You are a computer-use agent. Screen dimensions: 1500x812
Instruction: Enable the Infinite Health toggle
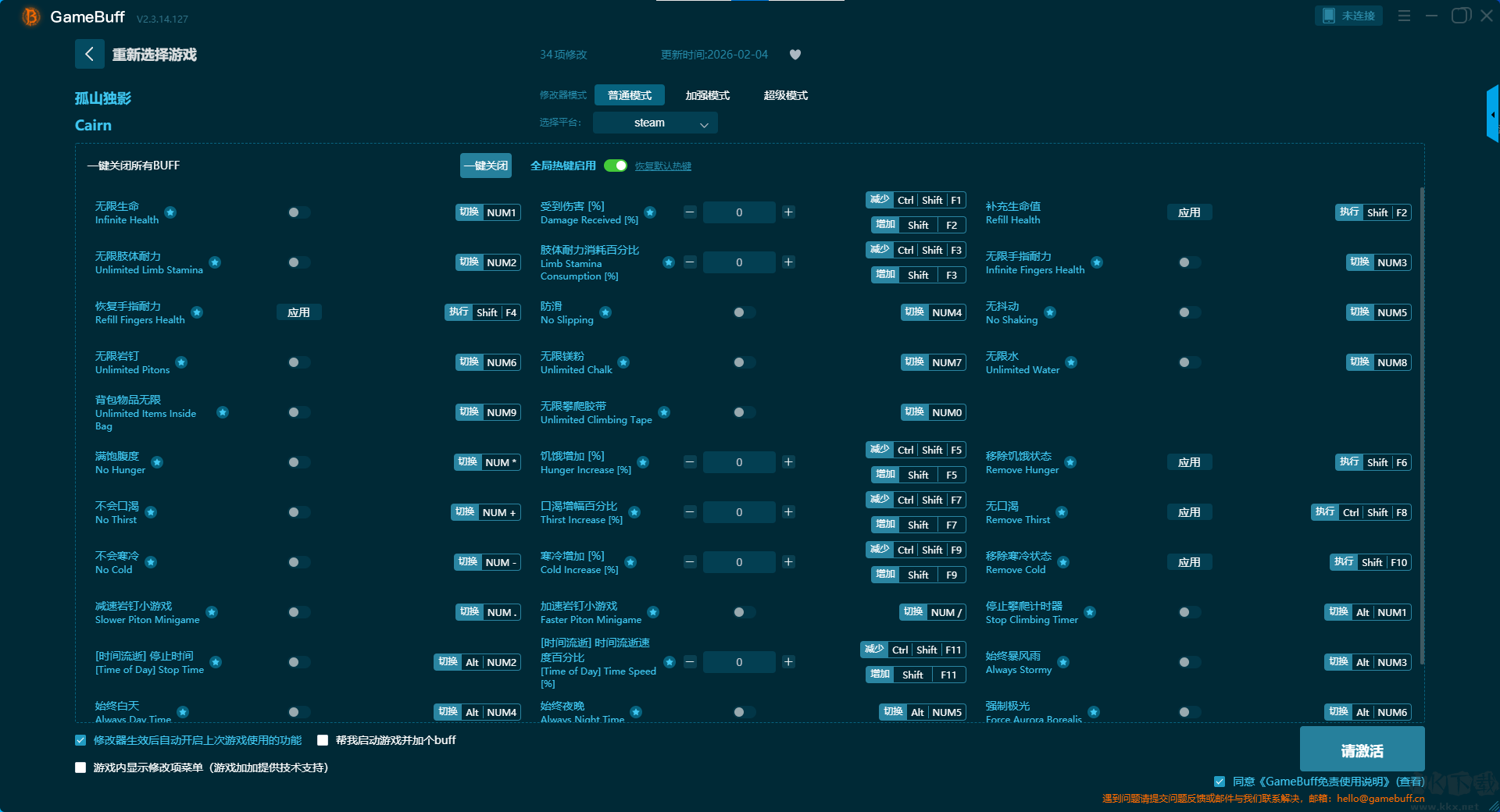click(295, 212)
